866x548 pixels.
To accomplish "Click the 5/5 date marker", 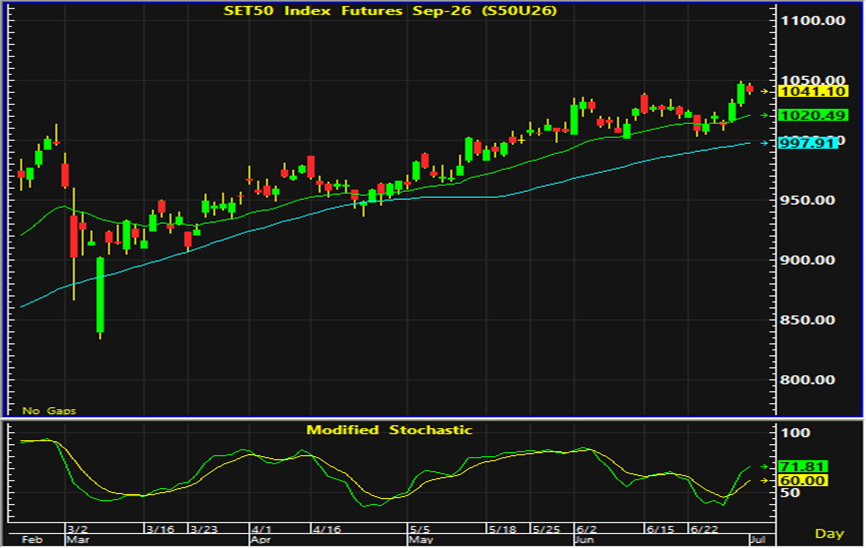I will click(420, 529).
